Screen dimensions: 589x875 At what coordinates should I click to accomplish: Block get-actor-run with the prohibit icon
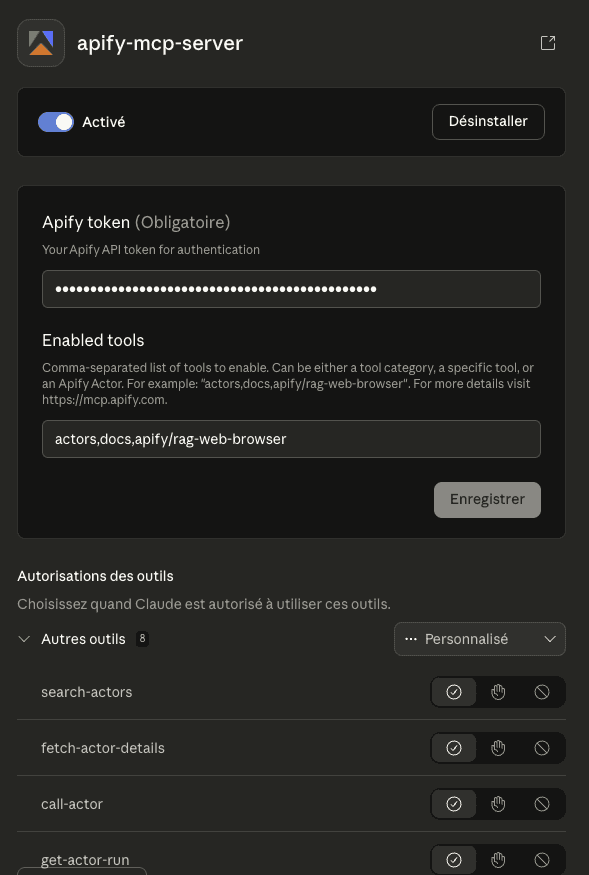click(542, 860)
